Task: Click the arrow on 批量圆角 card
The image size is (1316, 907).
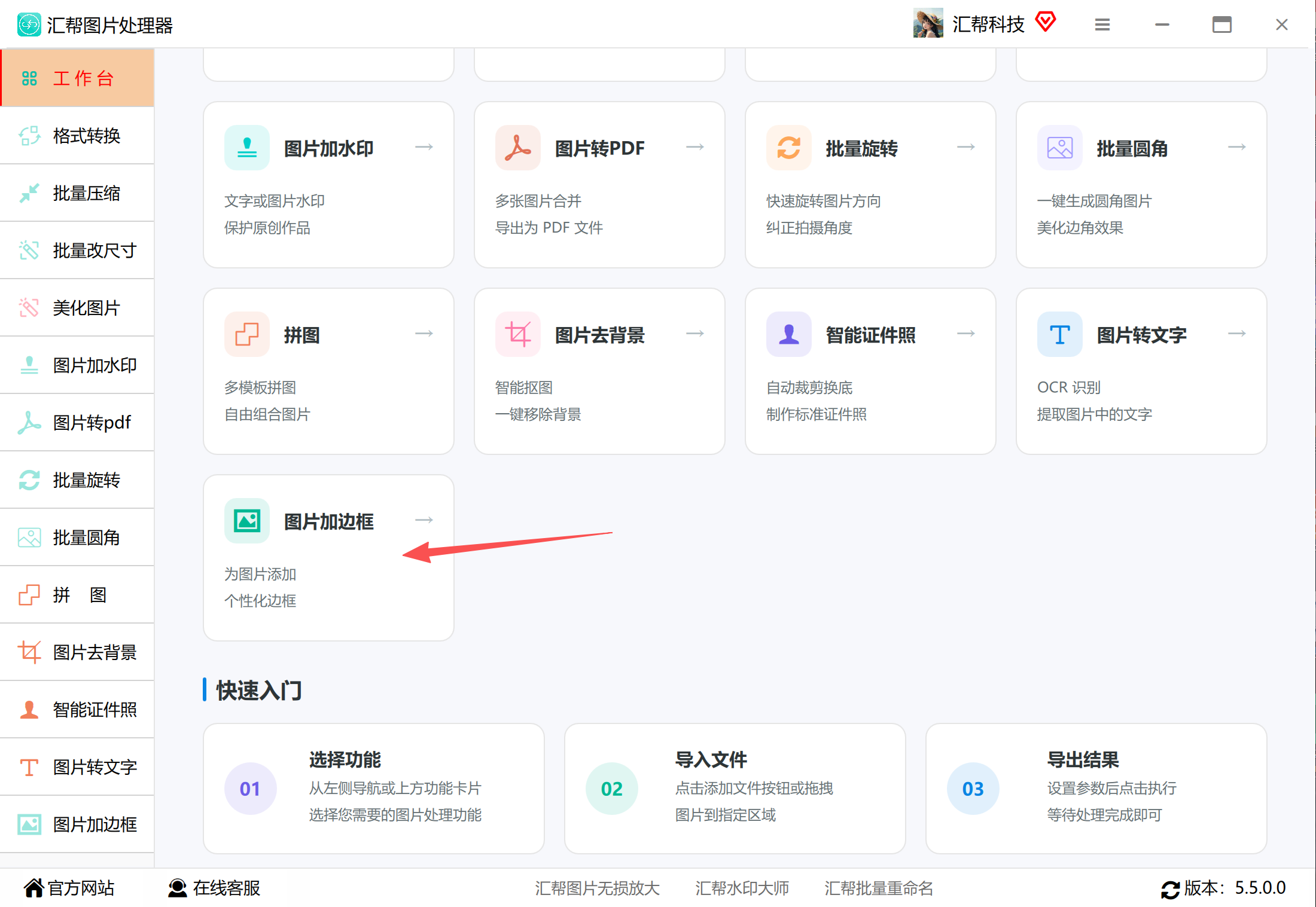Action: pyautogui.click(x=1237, y=147)
